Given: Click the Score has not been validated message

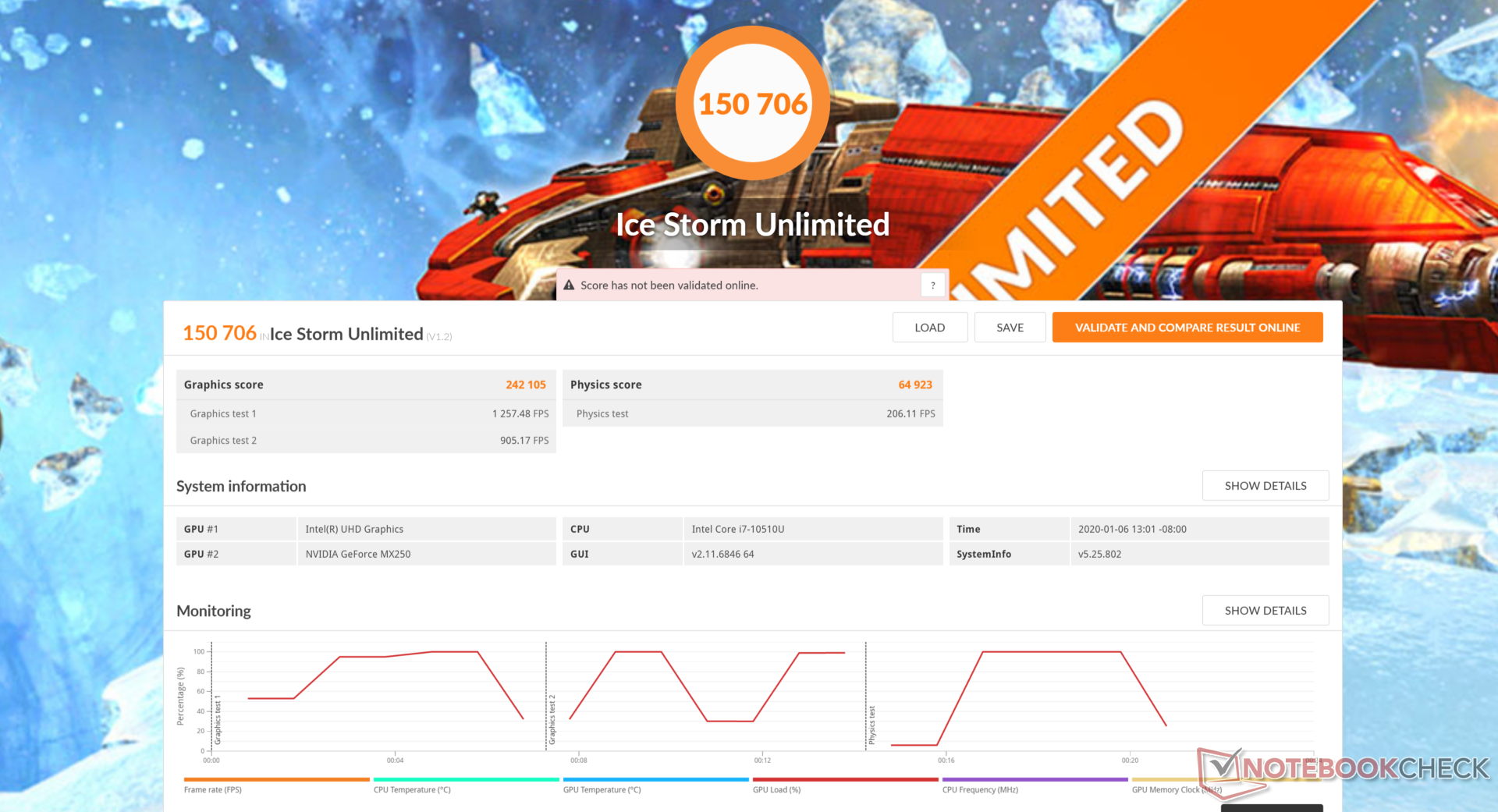Looking at the screenshot, I should tap(669, 285).
